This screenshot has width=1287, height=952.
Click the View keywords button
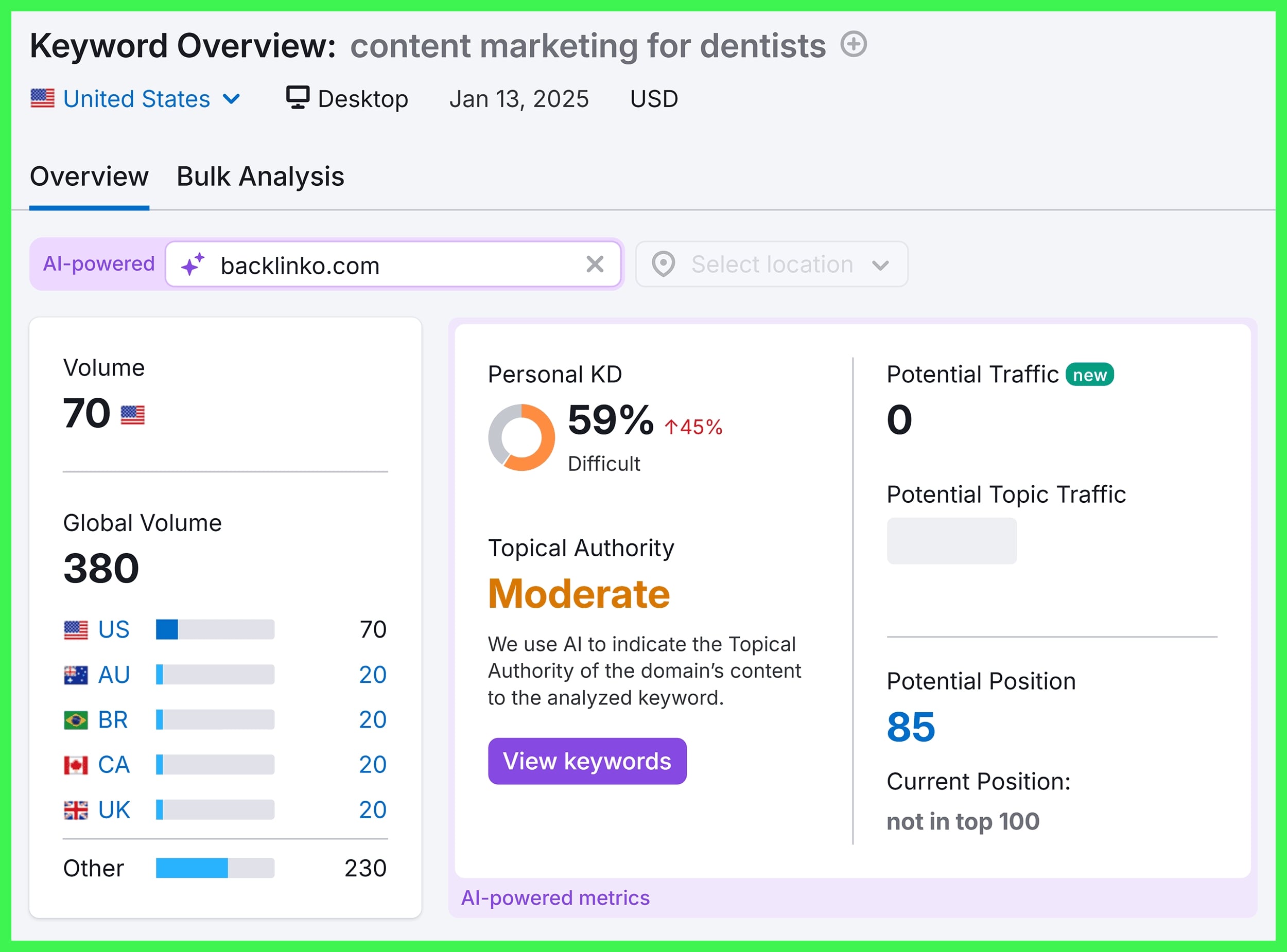(587, 761)
